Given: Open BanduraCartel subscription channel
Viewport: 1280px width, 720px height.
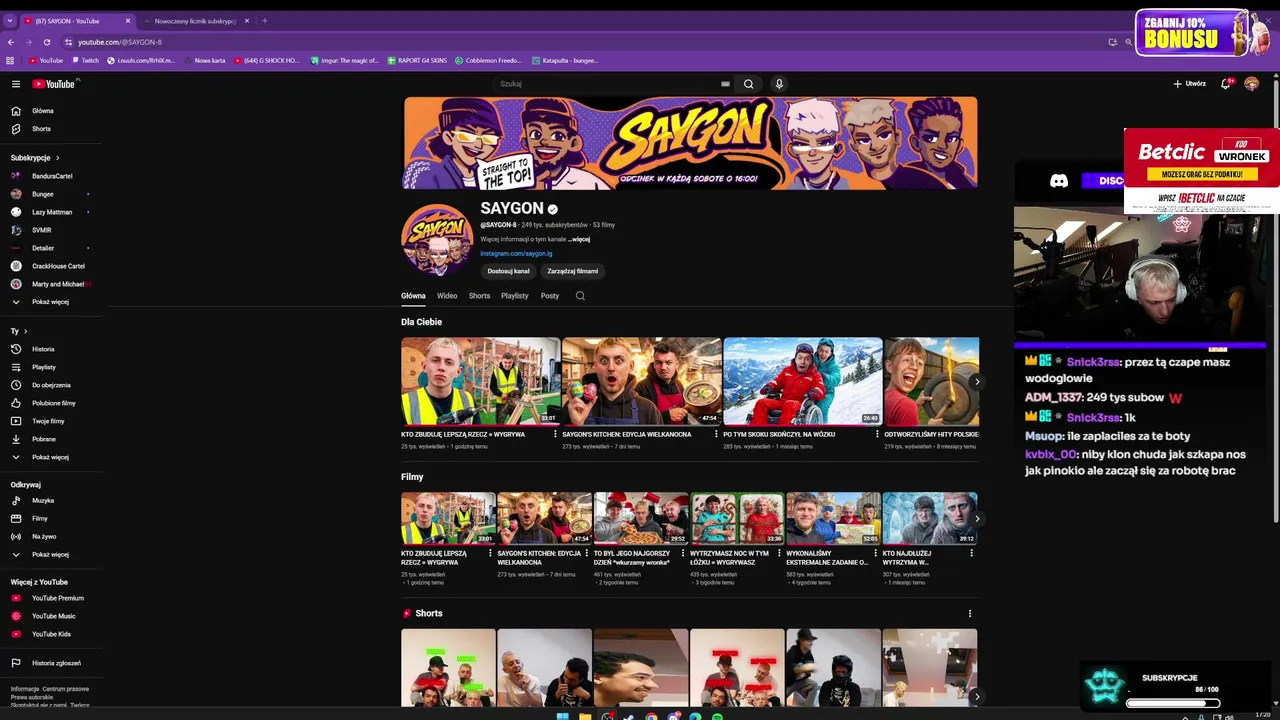Looking at the screenshot, I should pyautogui.click(x=51, y=176).
